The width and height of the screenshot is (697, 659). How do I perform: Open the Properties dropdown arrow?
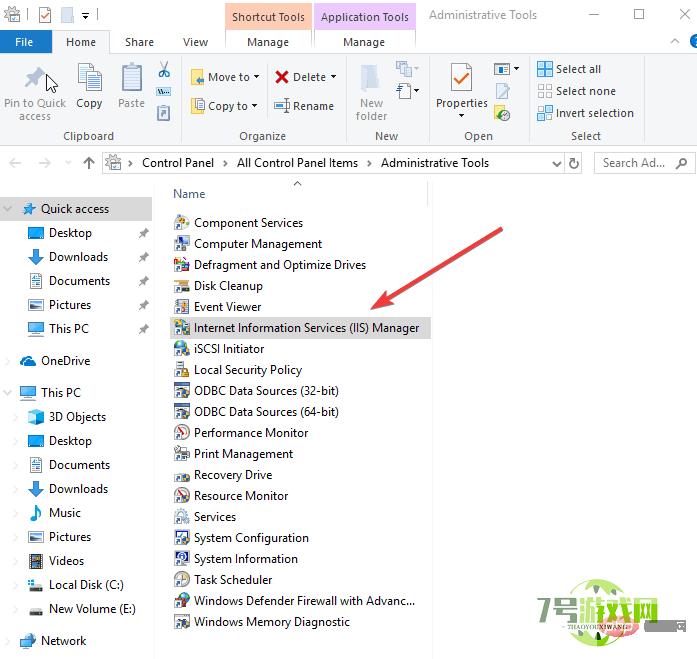coord(461,116)
